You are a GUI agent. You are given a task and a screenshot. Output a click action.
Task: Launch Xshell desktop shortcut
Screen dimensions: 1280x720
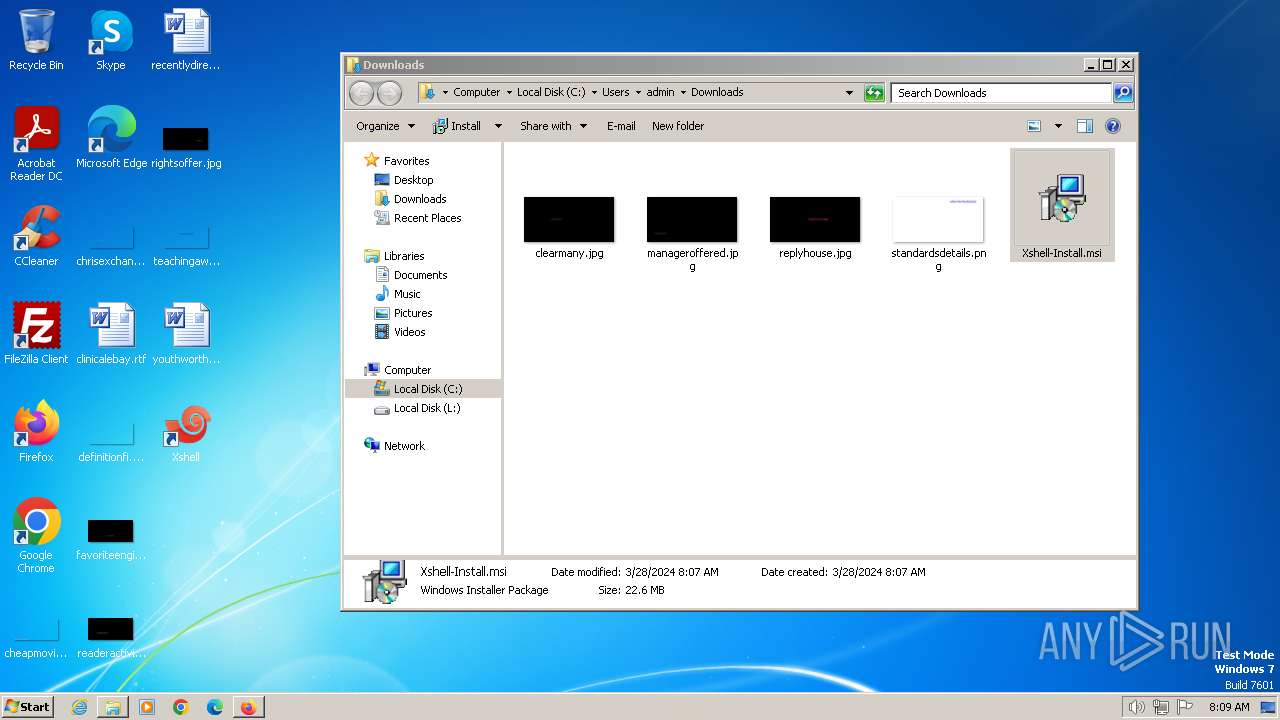tap(186, 432)
